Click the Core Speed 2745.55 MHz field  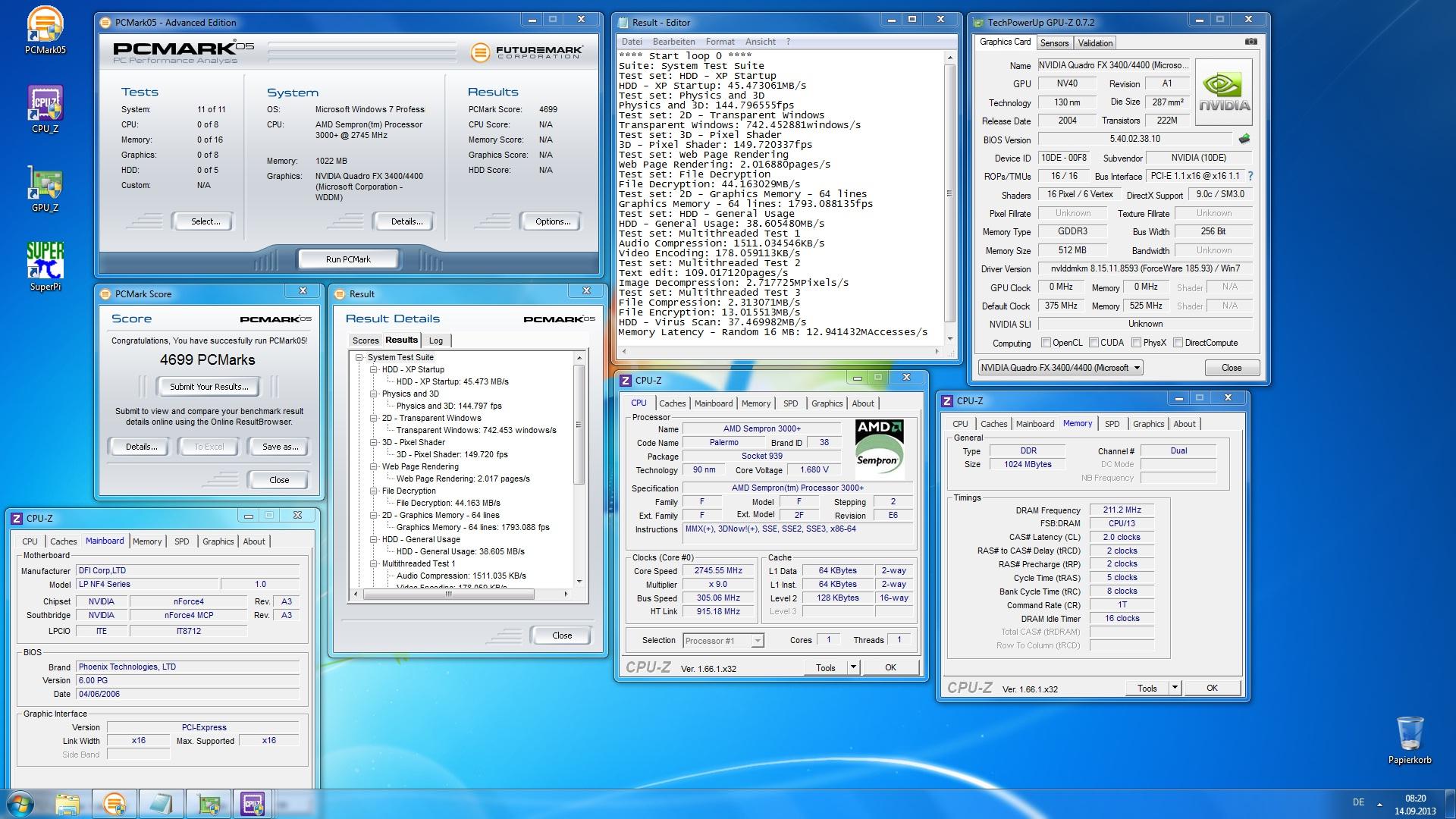pos(717,571)
